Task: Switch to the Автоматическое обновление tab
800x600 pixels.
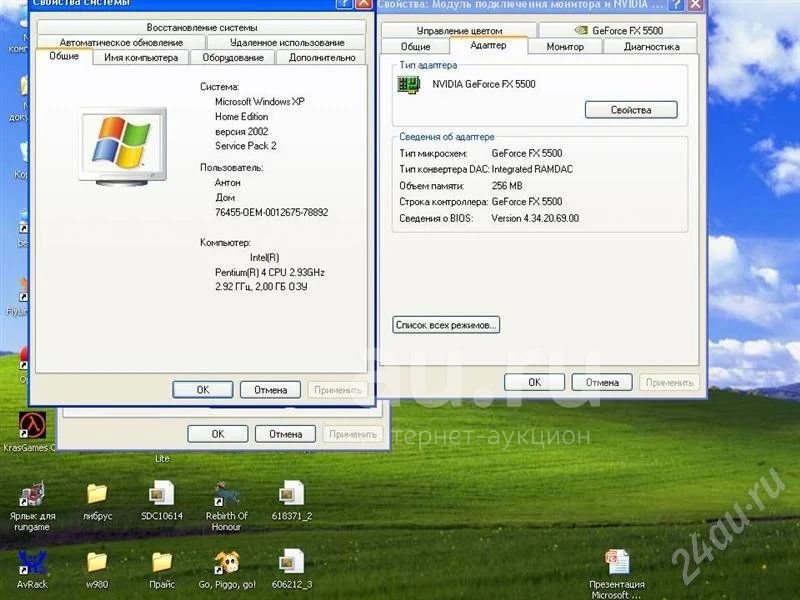Action: pyautogui.click(x=121, y=42)
